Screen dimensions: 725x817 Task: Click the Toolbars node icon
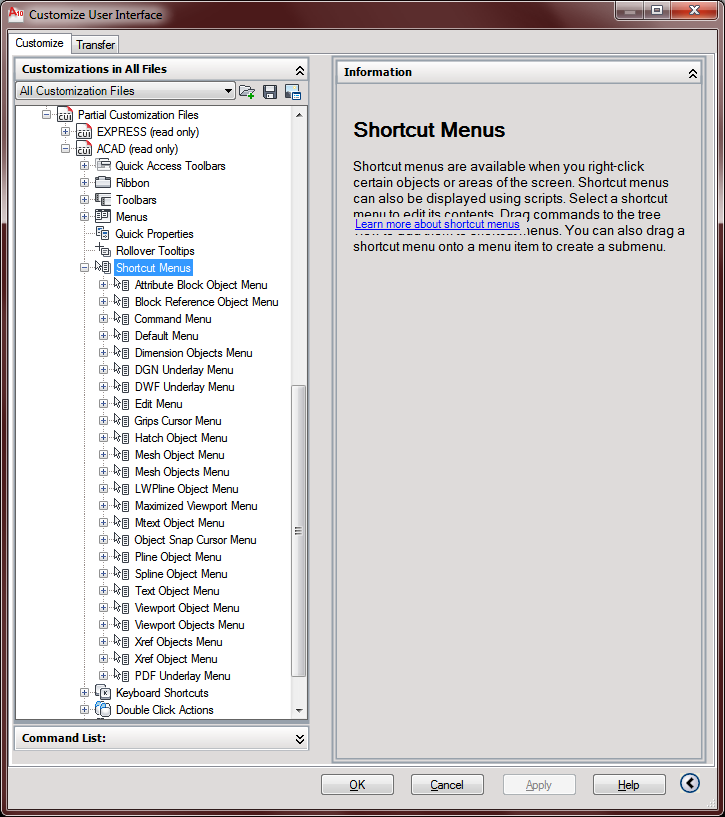[x=103, y=200]
